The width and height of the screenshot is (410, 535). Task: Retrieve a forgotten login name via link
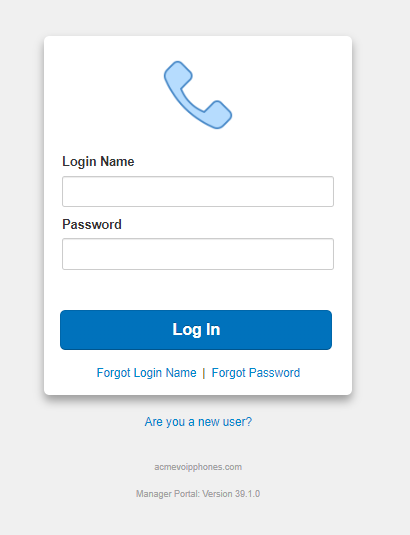(146, 373)
